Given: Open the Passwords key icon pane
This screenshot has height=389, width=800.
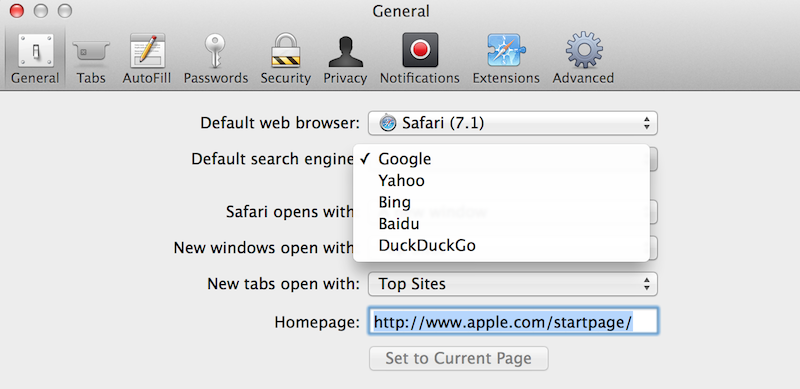Looking at the screenshot, I should [215, 51].
